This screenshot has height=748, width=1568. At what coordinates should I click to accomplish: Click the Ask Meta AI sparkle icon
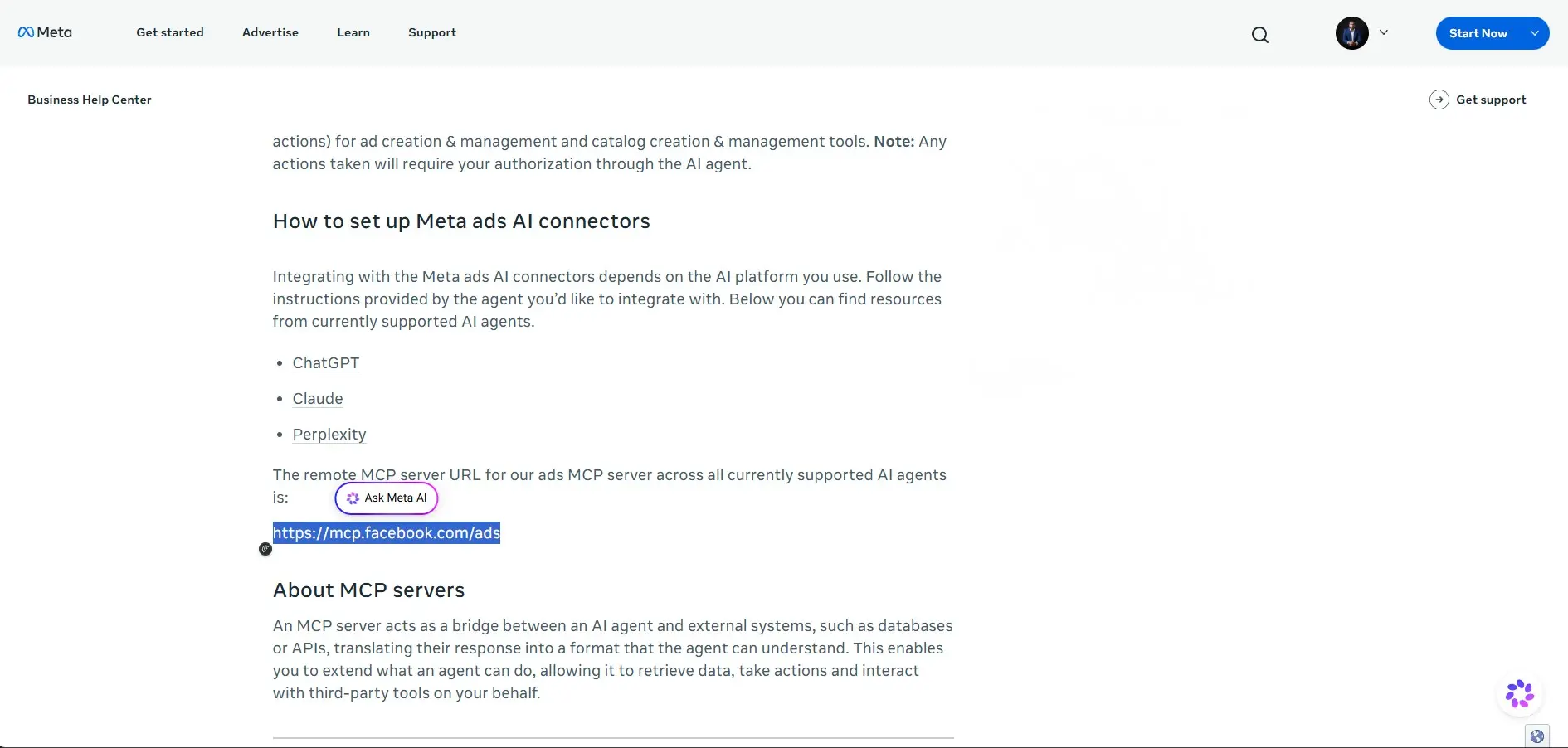click(353, 498)
